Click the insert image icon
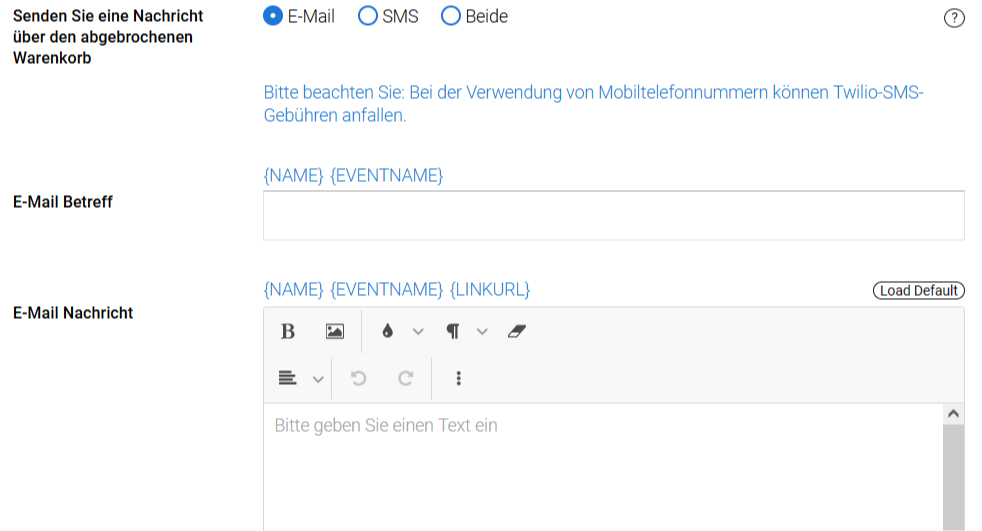The width and height of the screenshot is (982, 531). 335,331
